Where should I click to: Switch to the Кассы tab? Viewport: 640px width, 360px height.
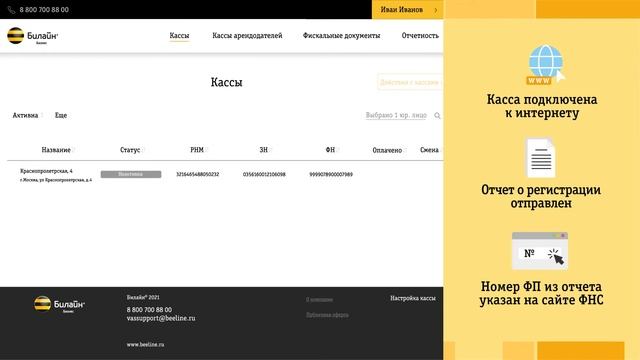click(179, 36)
